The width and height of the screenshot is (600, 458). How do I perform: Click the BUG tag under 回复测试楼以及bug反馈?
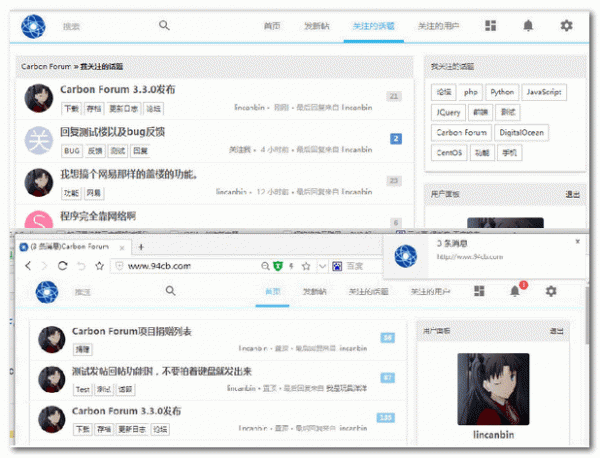(x=72, y=151)
